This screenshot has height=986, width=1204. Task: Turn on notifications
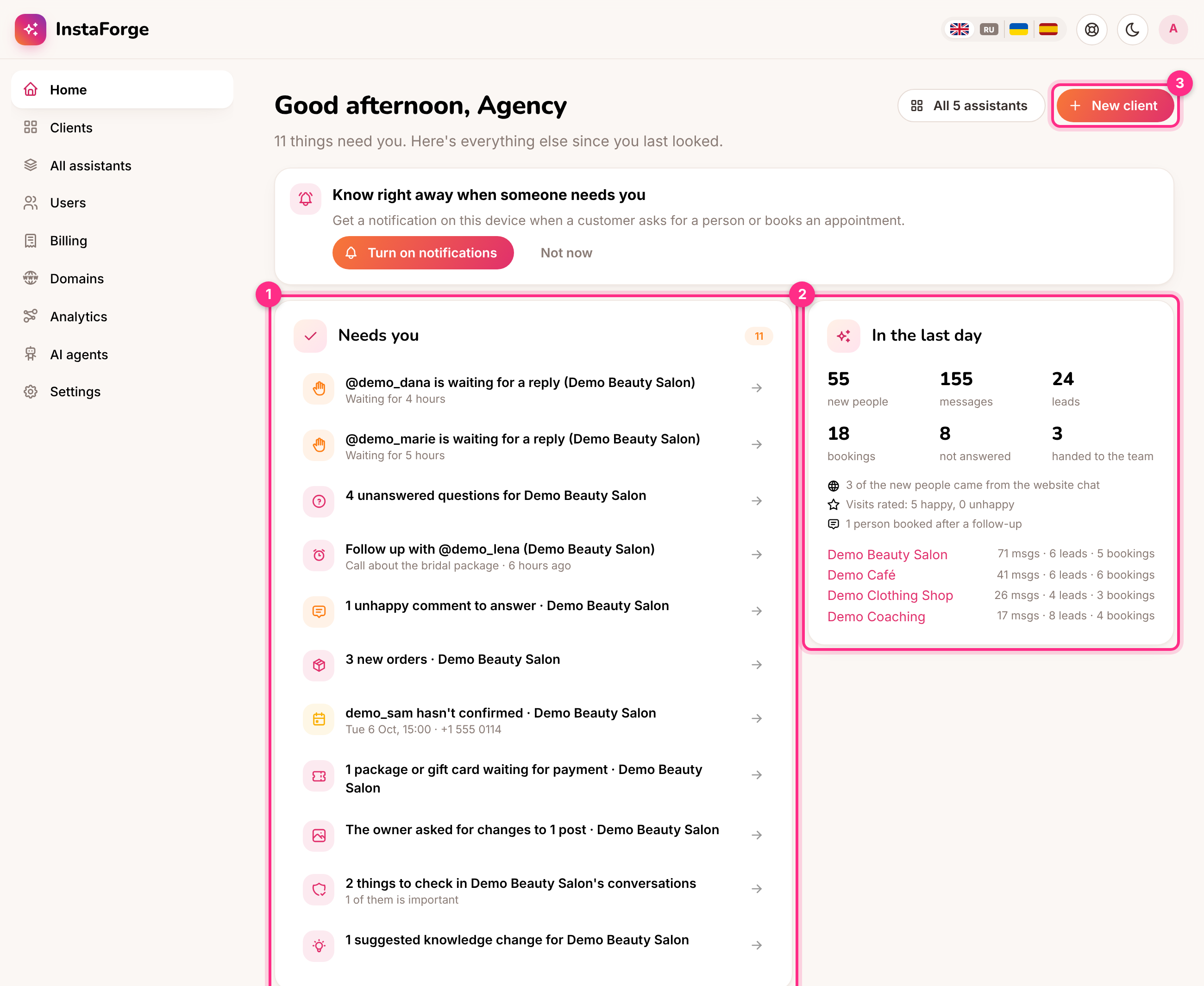(423, 253)
